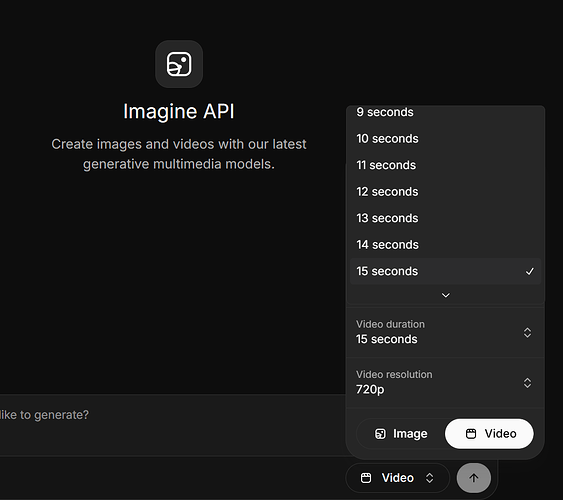
Task: Switch to Image generation mode
Action: click(x=401, y=434)
